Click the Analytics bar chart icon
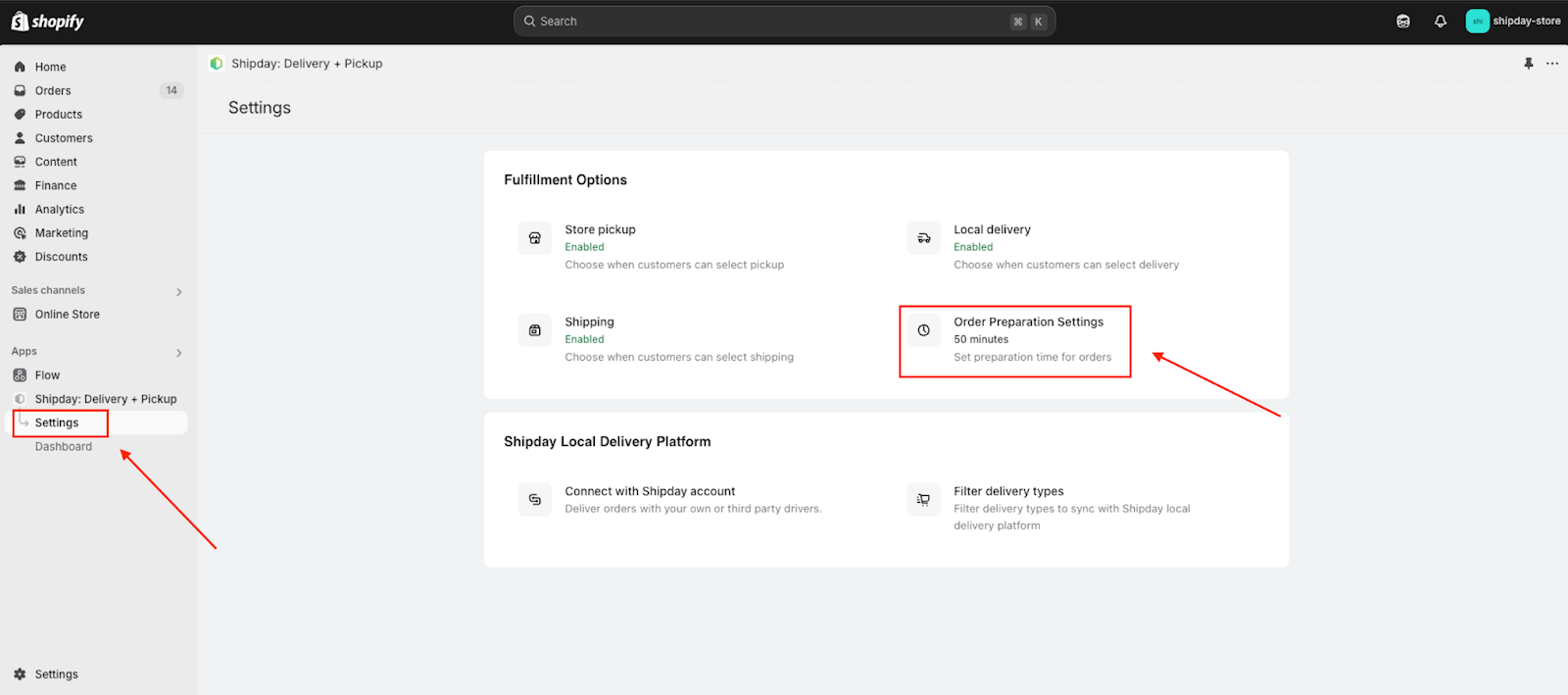Image resolution: width=1568 pixels, height=695 pixels. coord(20,209)
